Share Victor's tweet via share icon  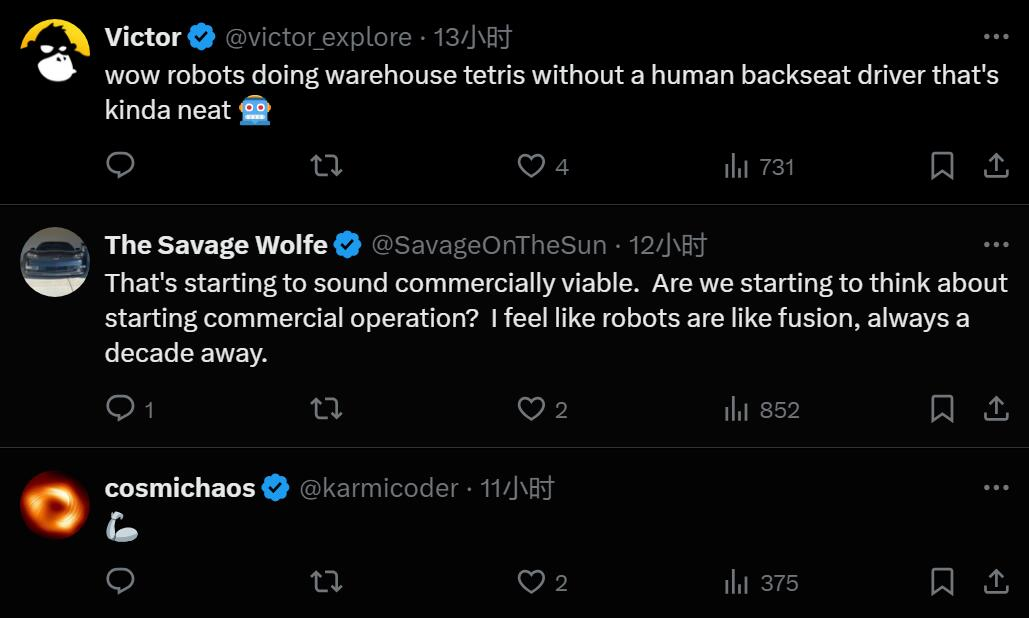point(996,165)
